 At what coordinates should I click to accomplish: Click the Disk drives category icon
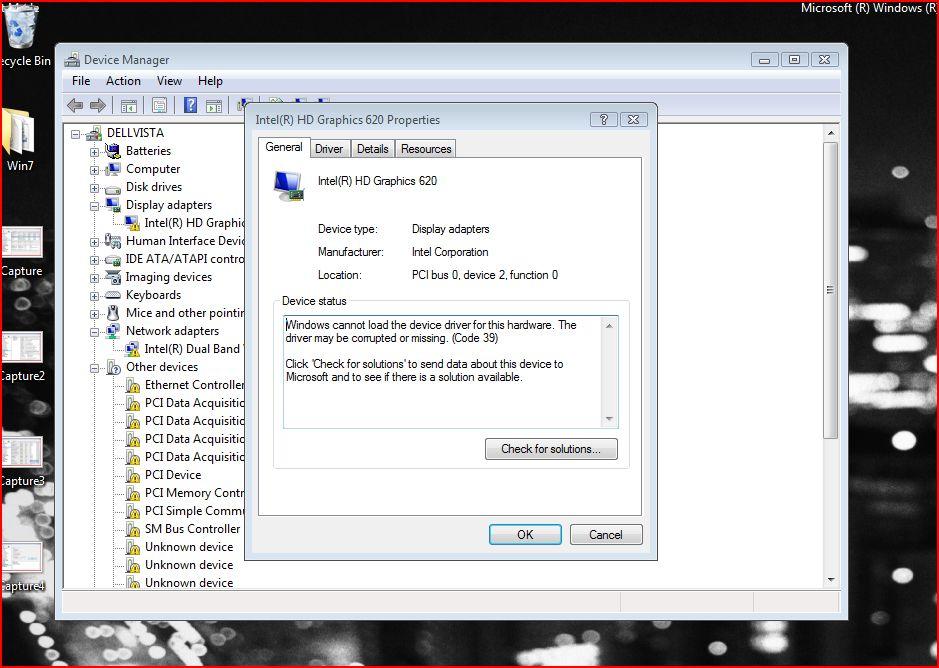click(x=113, y=188)
